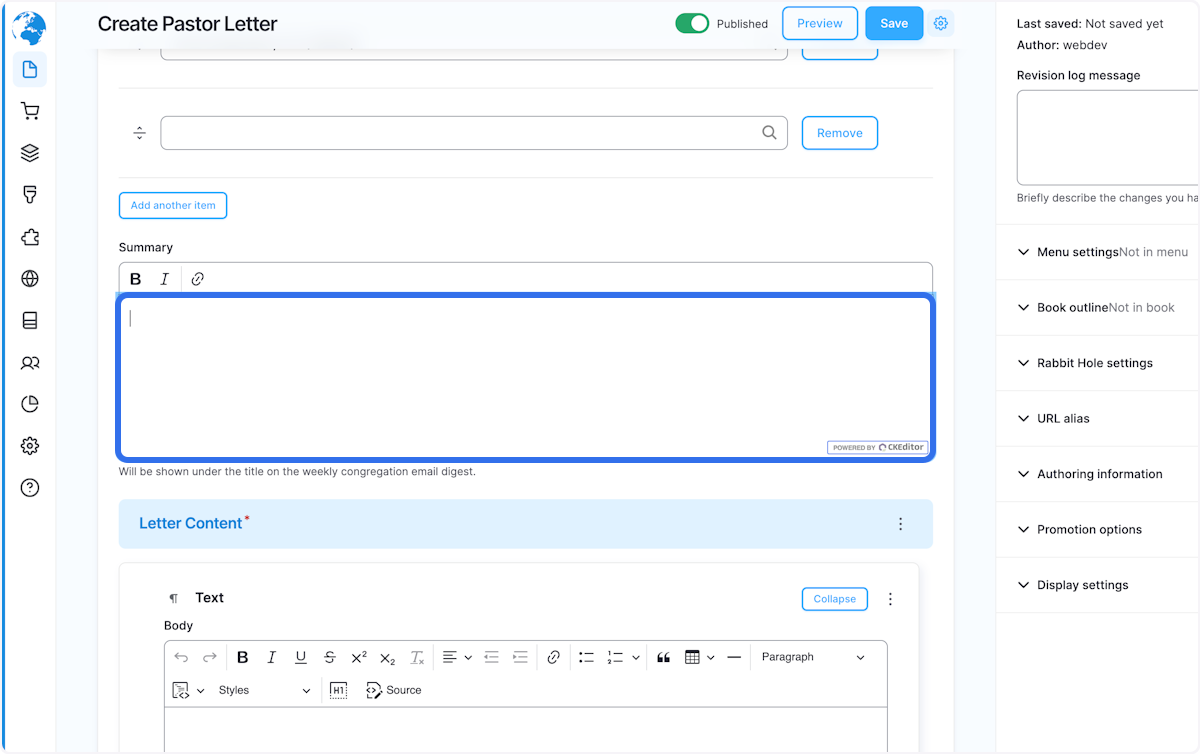Image resolution: width=1200 pixels, height=754 pixels.
Task: Select the People icon in the left sidebar
Action: pyautogui.click(x=30, y=362)
